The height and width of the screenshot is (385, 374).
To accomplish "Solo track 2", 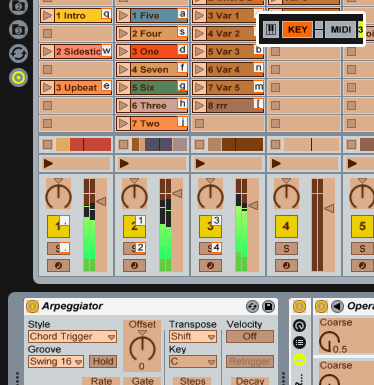I will (134, 248).
